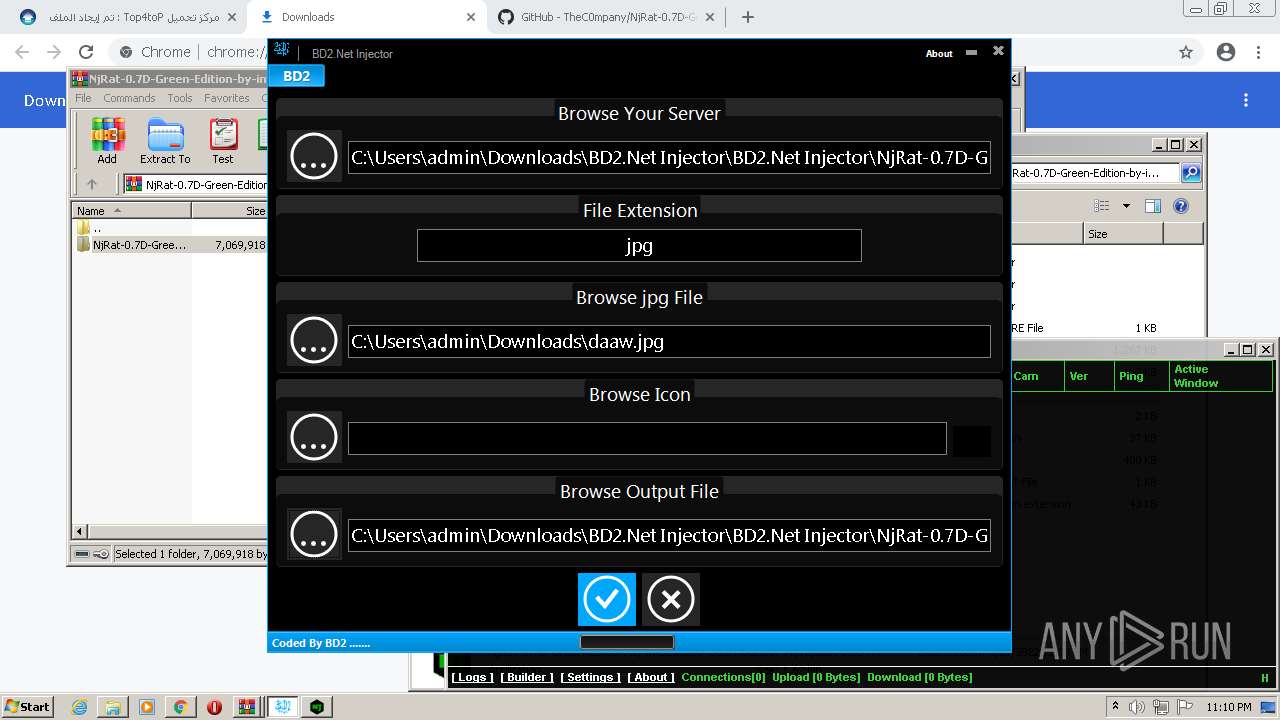Screen dimensions: 1280x720
Task: Open WinRAR Commands menu
Action: point(129,98)
